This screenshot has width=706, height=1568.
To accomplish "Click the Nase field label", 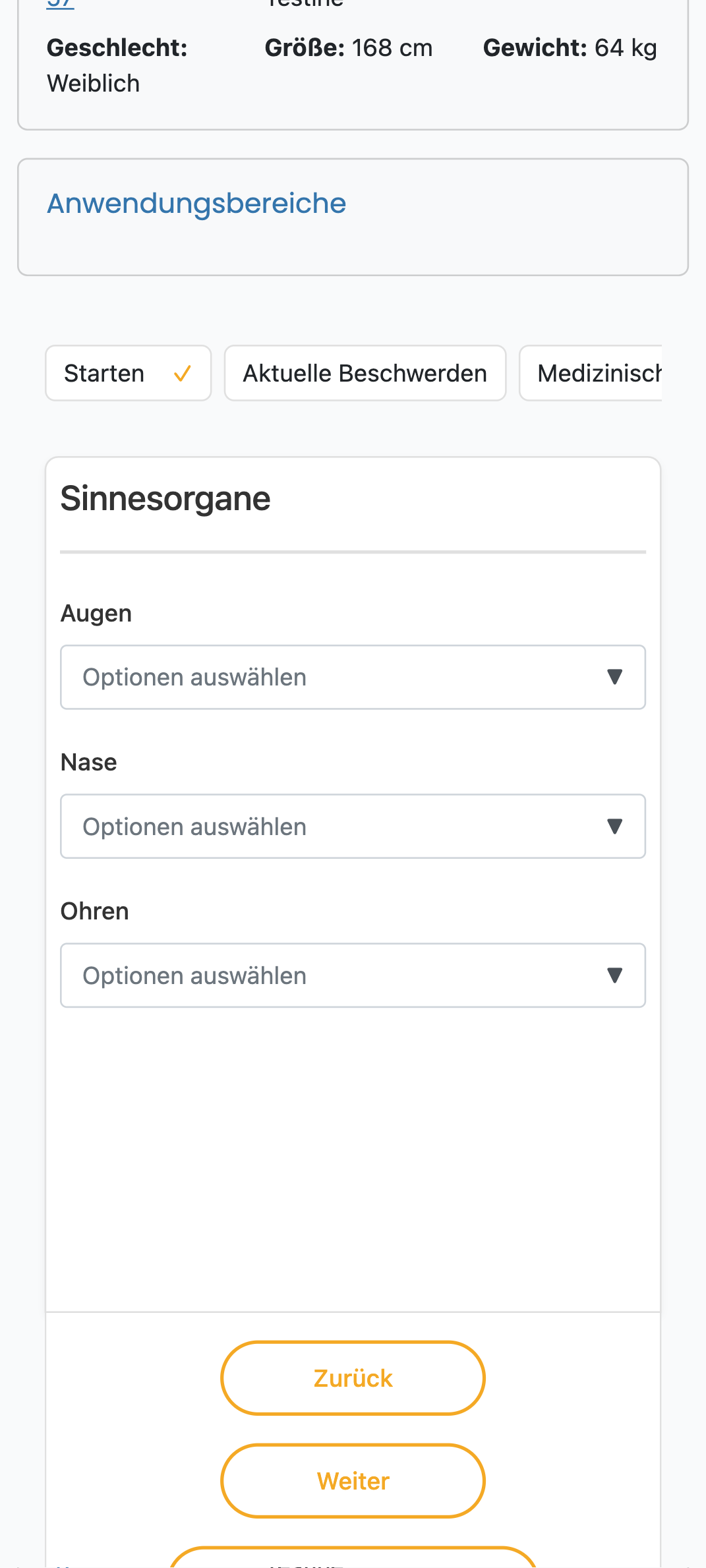I will (89, 763).
